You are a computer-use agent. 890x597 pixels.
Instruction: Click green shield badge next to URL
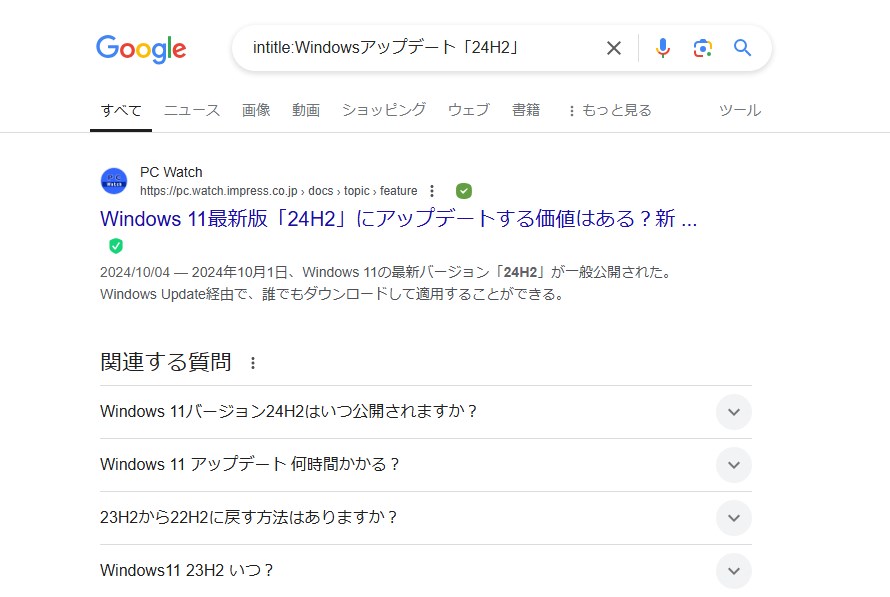point(464,191)
